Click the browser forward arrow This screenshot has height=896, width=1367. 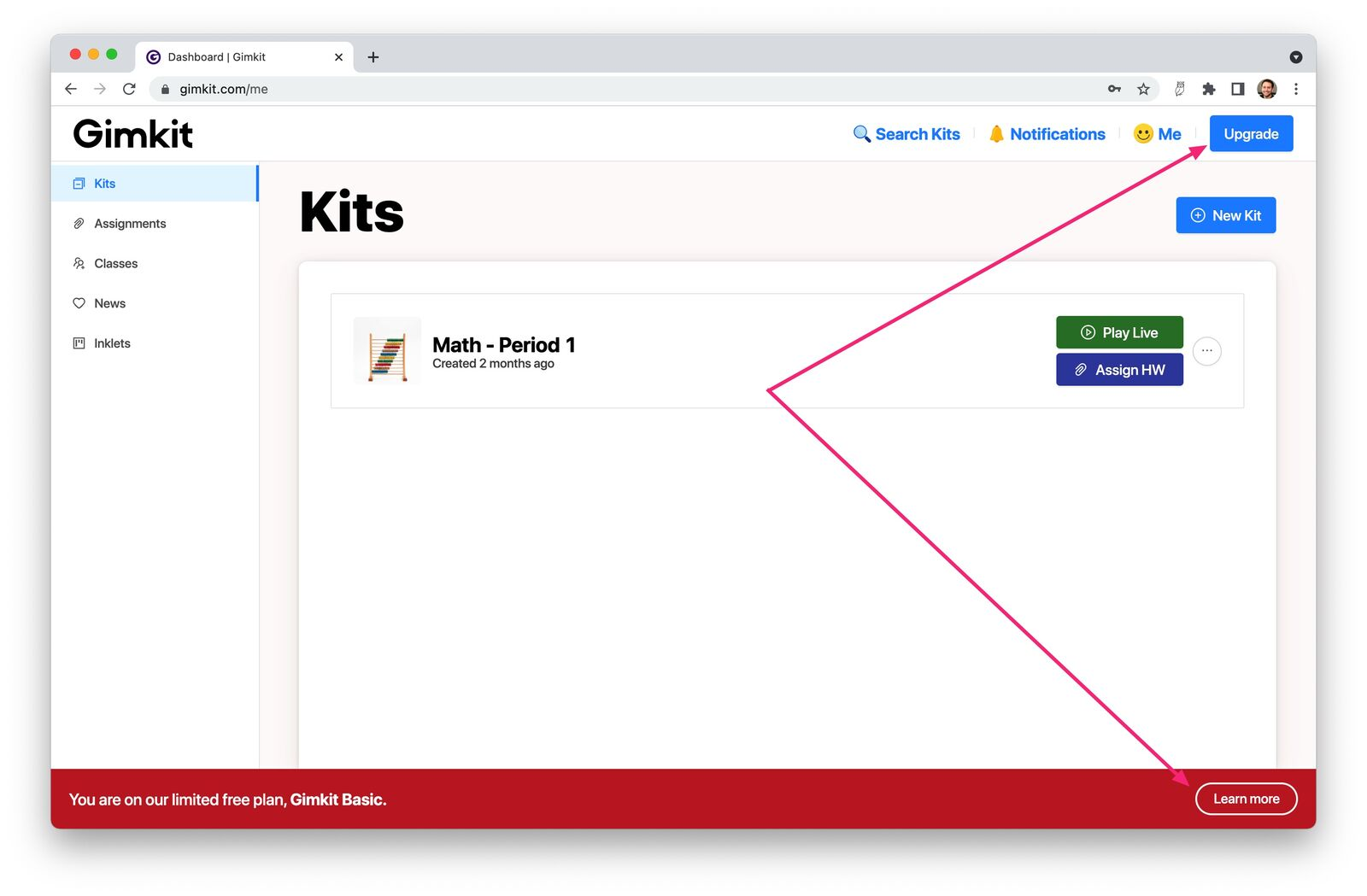100,89
